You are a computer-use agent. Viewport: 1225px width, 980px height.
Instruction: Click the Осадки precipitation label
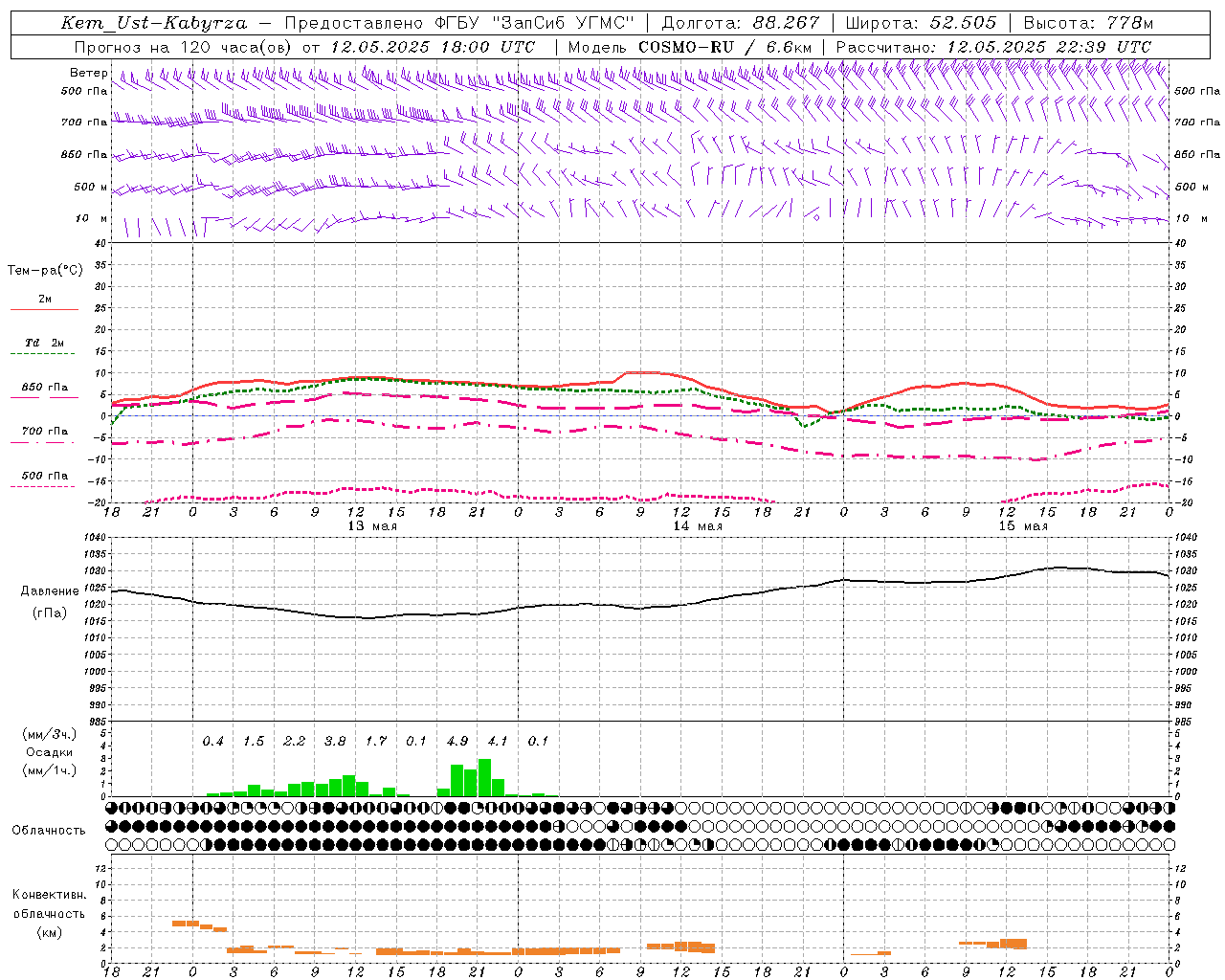[49, 752]
